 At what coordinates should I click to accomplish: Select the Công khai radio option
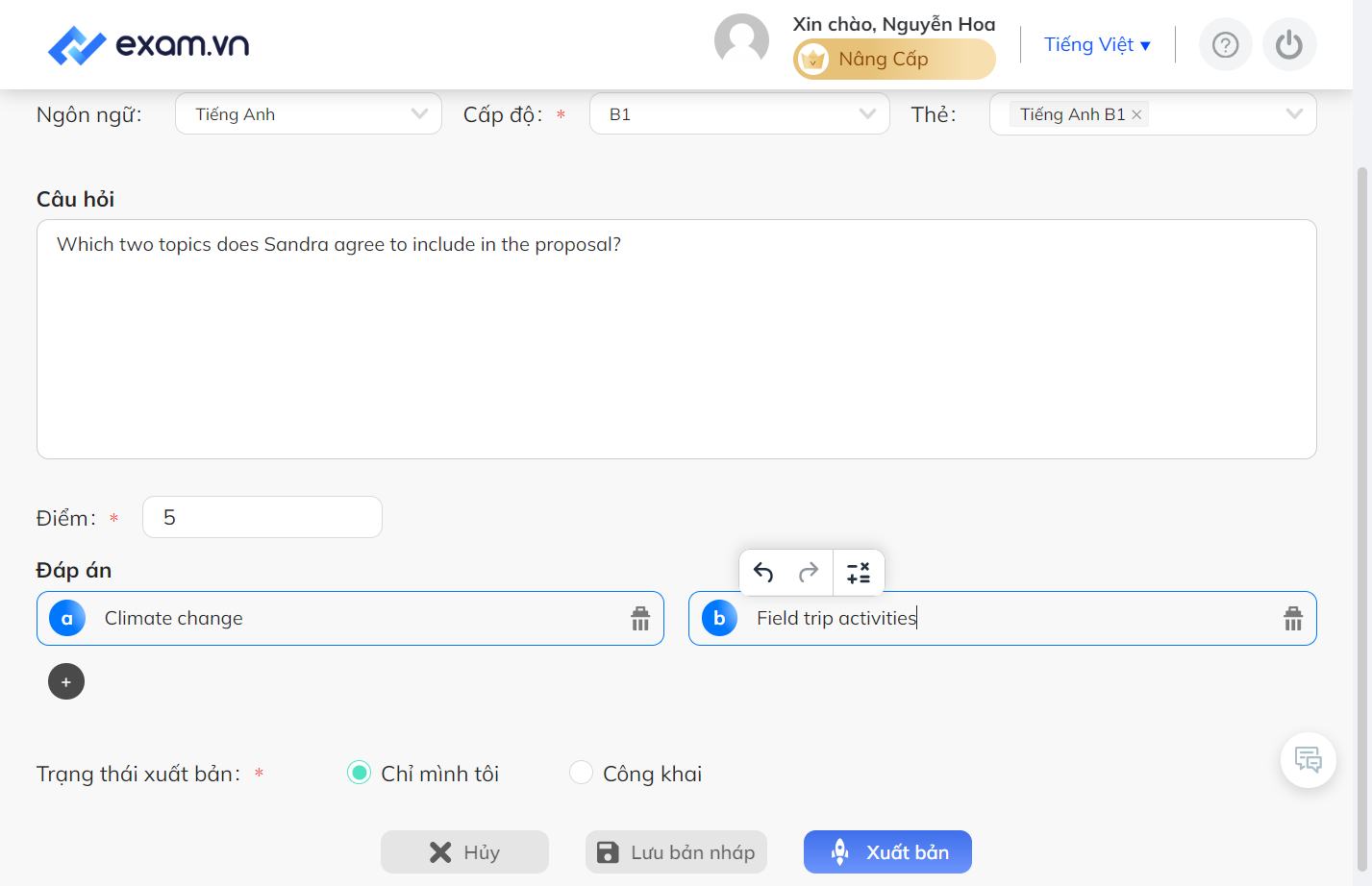click(x=581, y=773)
